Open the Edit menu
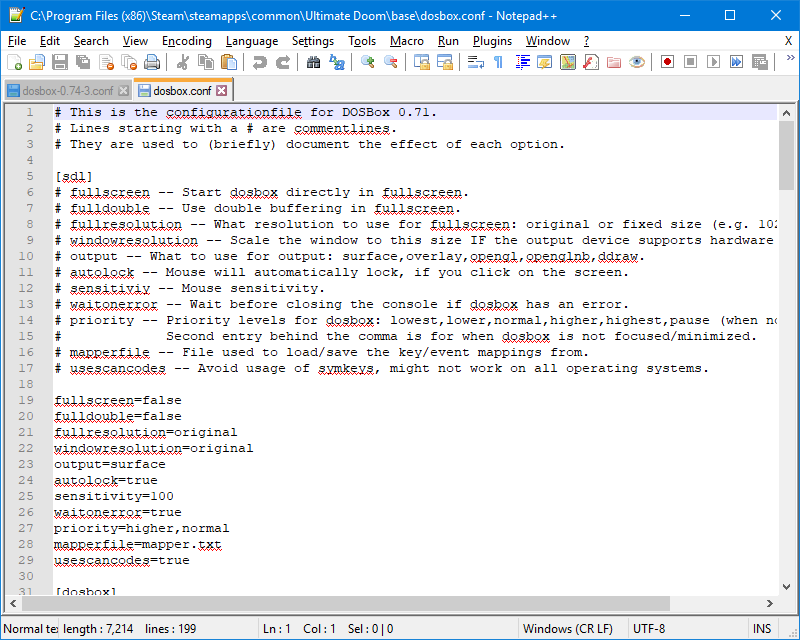The width and height of the screenshot is (800, 640). [49, 41]
